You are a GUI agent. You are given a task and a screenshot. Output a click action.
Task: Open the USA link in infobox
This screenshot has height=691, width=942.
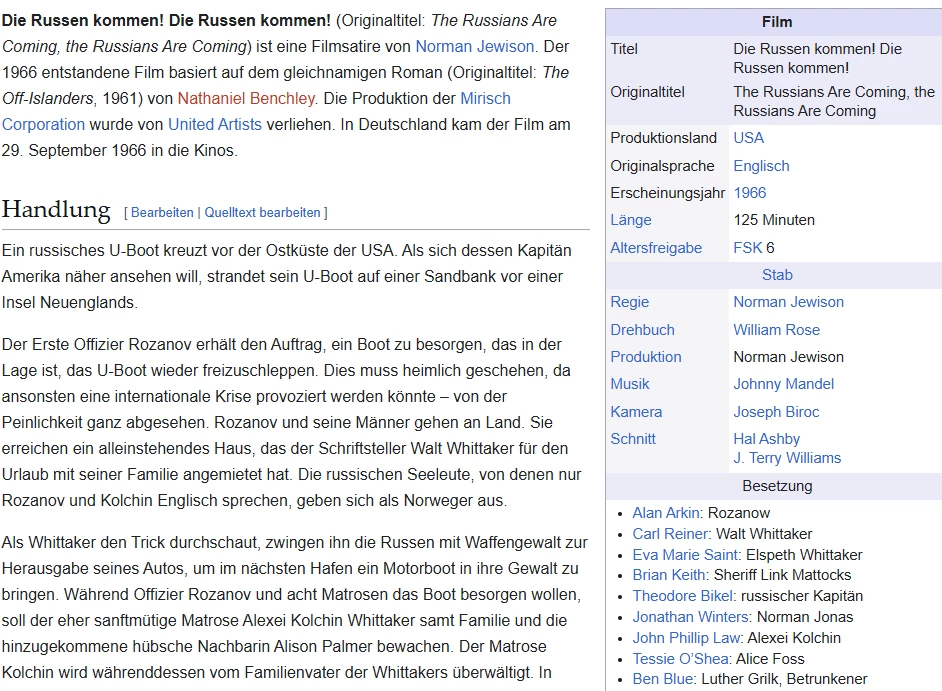tap(749, 138)
